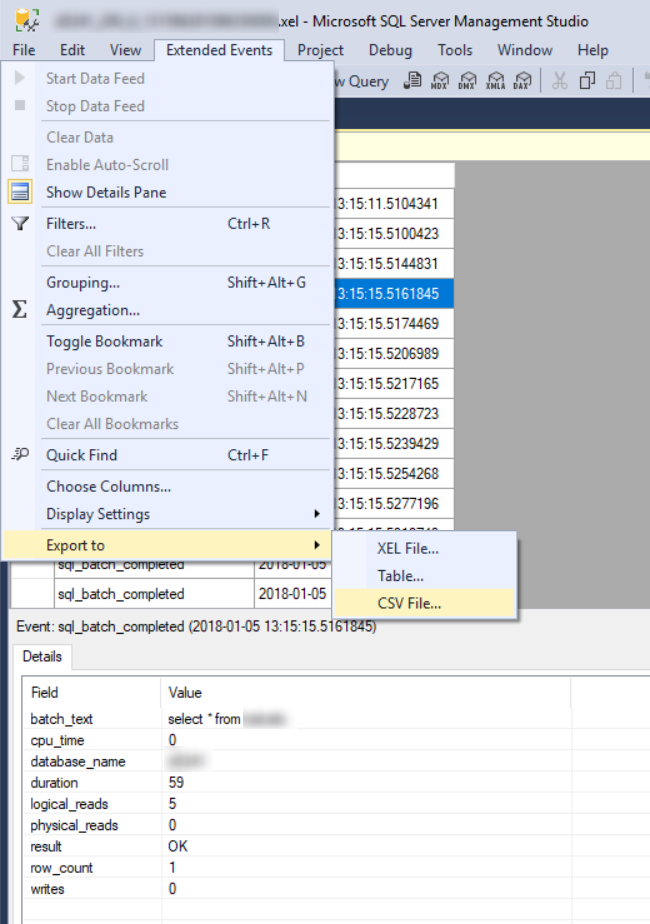This screenshot has width=650, height=924.
Task: Click the result field value OK
Action: (177, 846)
